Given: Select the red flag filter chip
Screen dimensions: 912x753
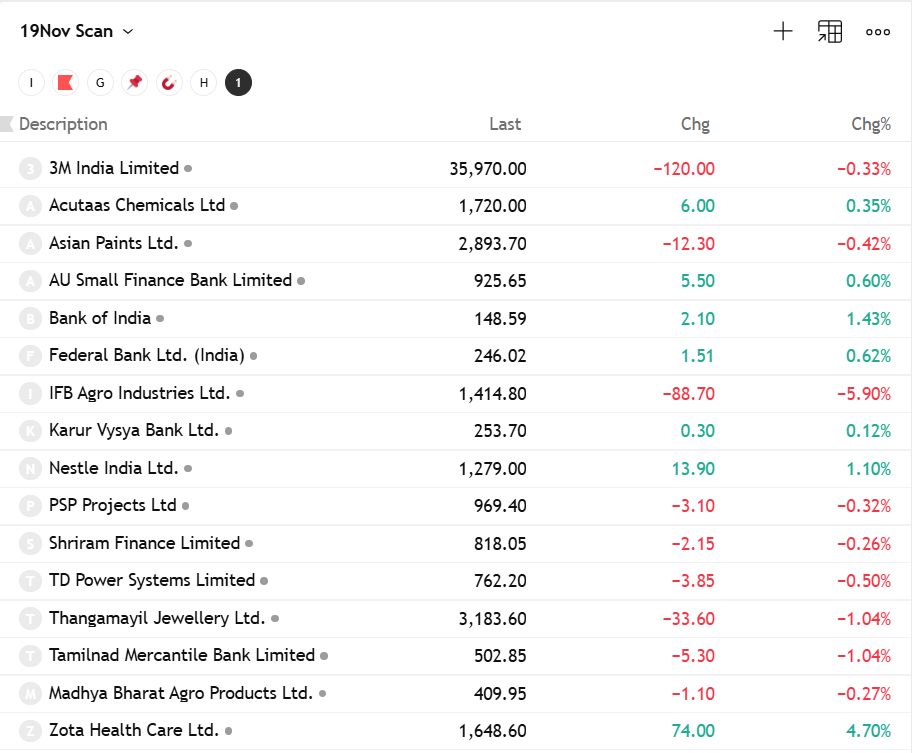Looking at the screenshot, I should 65,82.
